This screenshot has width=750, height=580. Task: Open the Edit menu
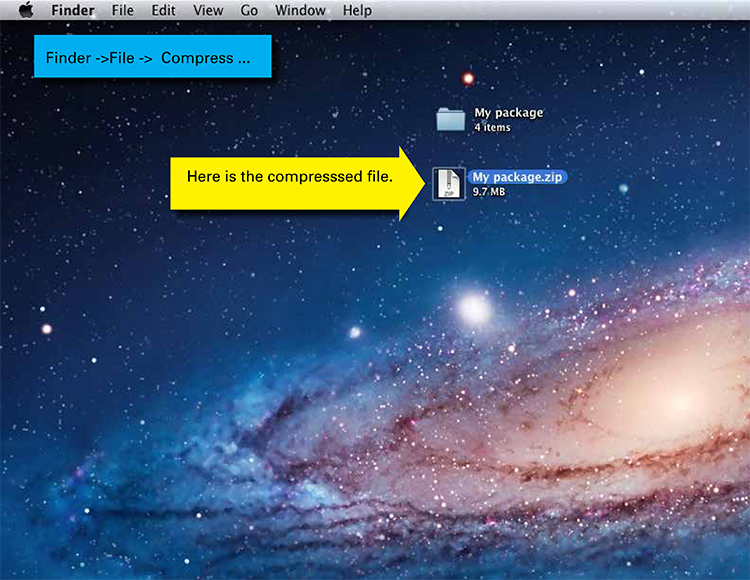(x=163, y=10)
